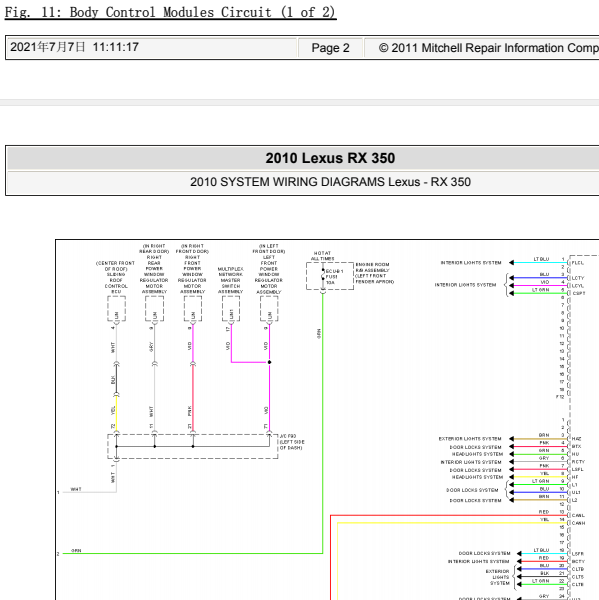Click the BCTY terminal label
This screenshot has width=599, height=600.
click(578, 561)
